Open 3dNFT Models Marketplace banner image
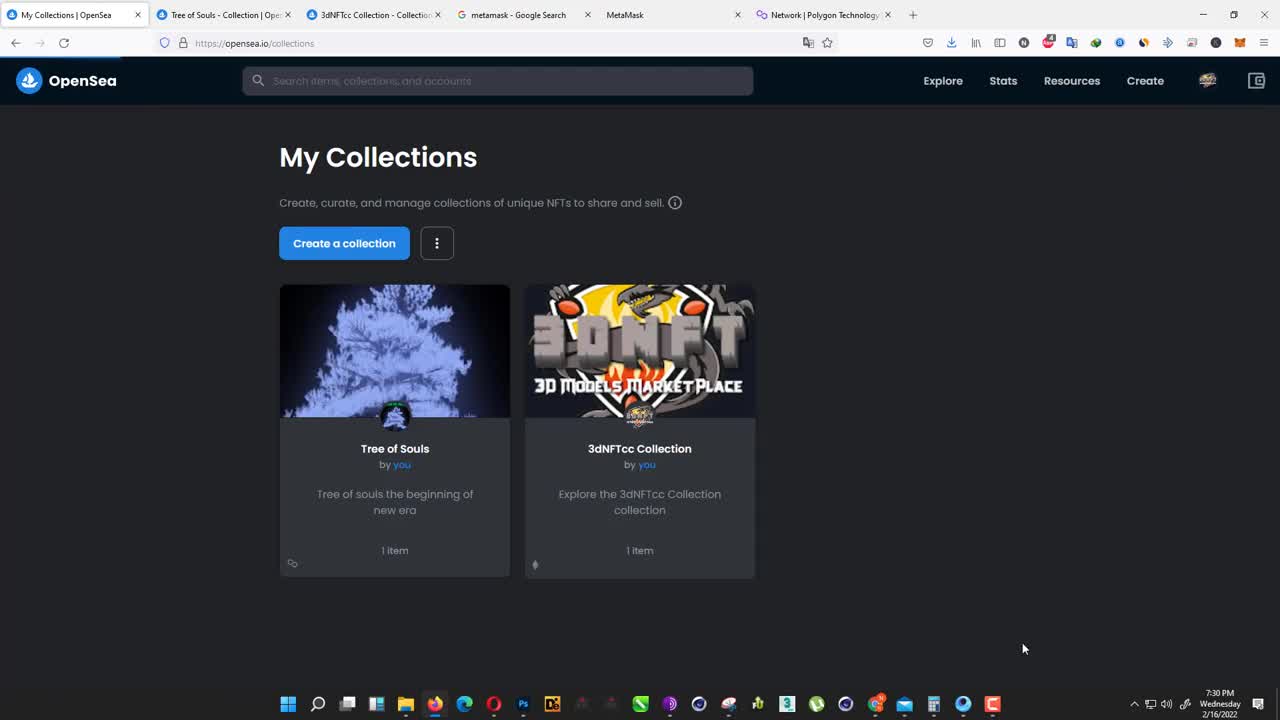 click(640, 351)
